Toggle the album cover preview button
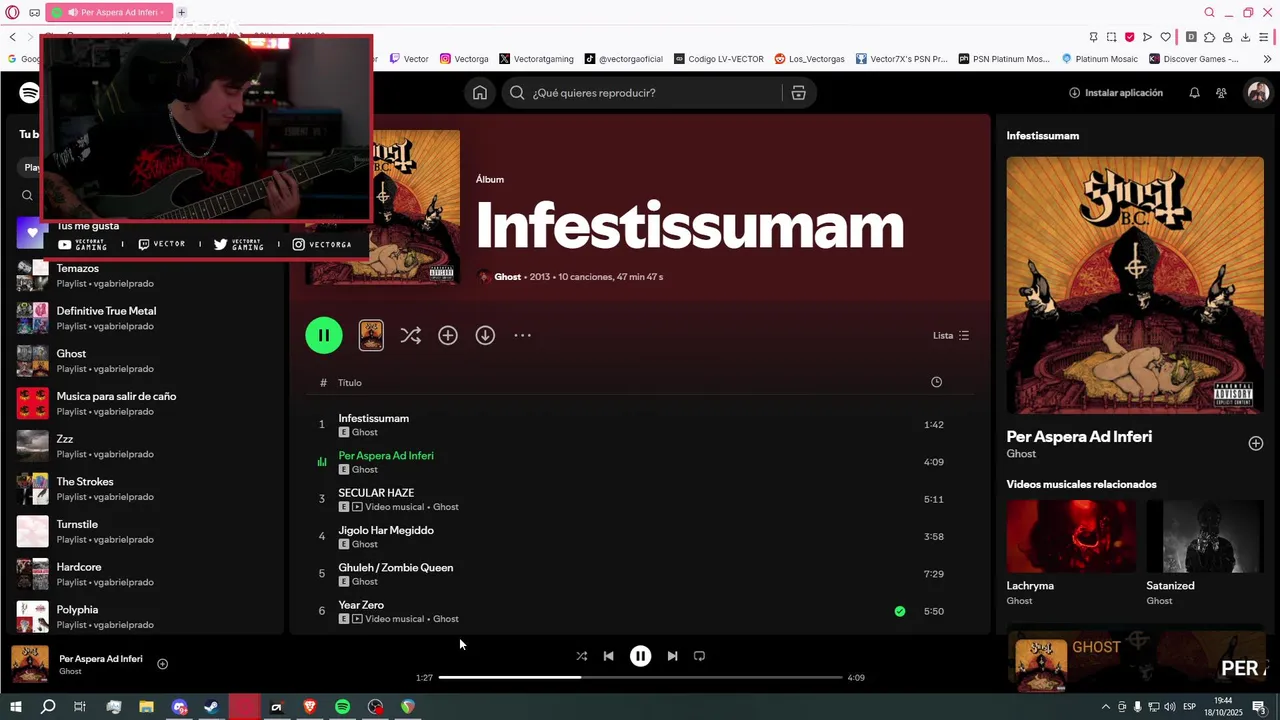This screenshot has height=720, width=1280. point(371,336)
